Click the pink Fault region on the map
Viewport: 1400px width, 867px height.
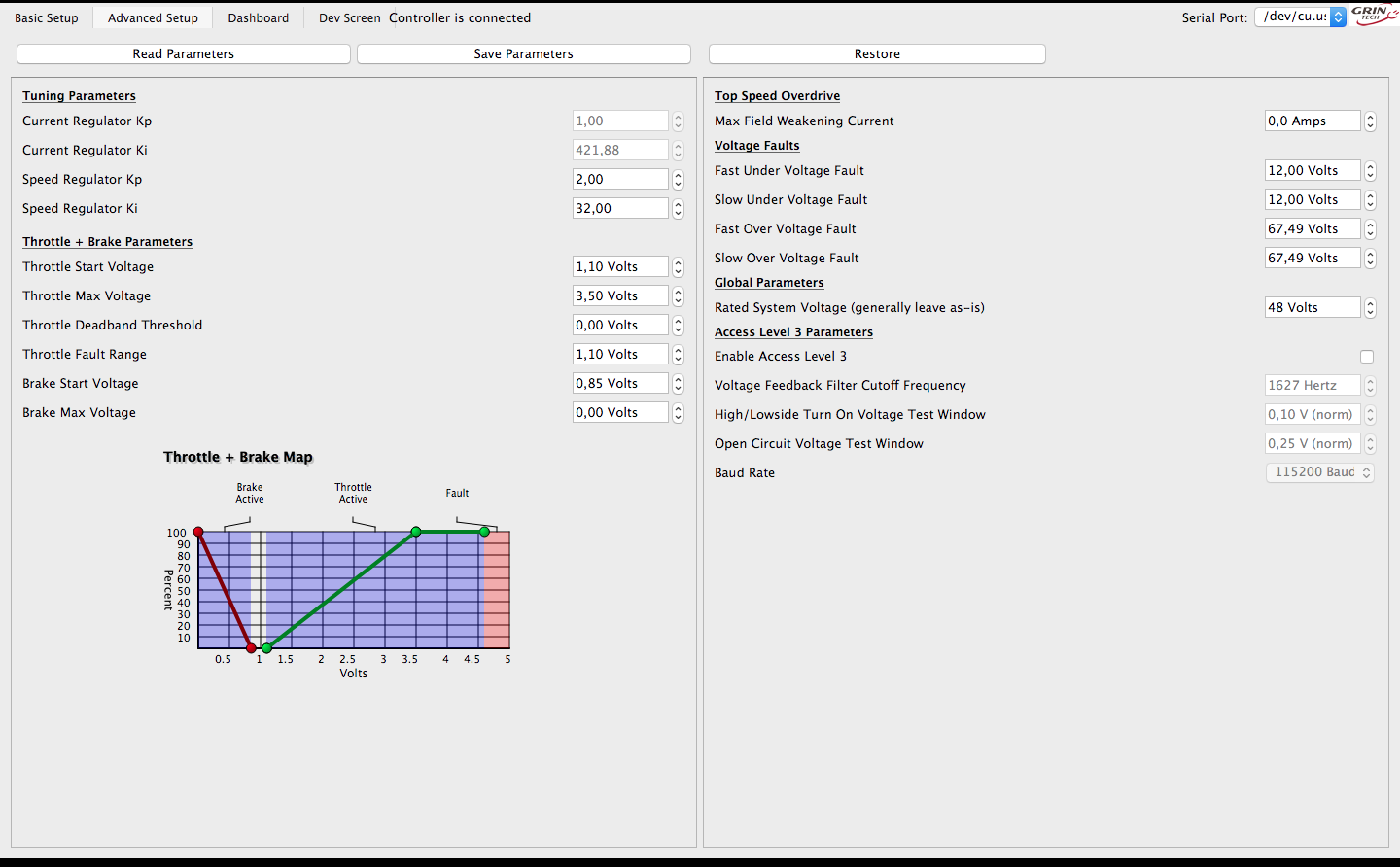pos(497,593)
